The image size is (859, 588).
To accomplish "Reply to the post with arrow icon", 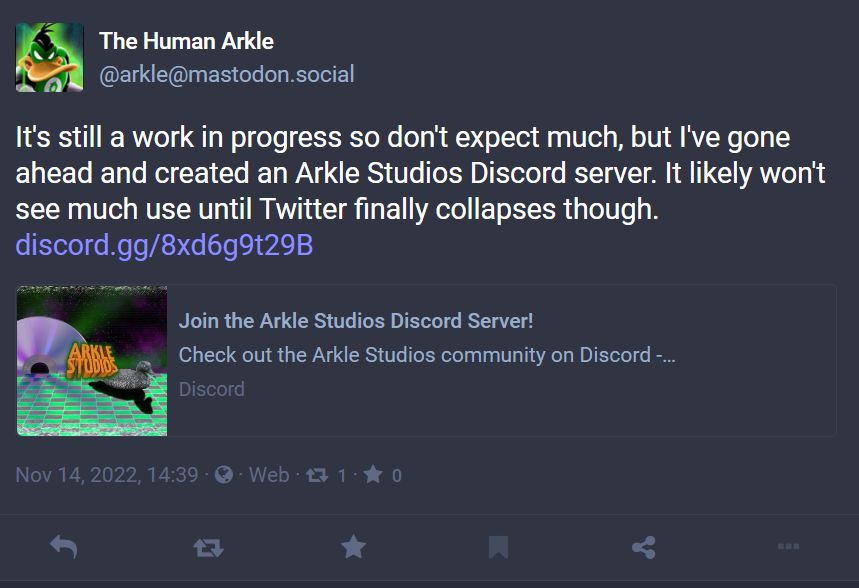I will point(64,547).
